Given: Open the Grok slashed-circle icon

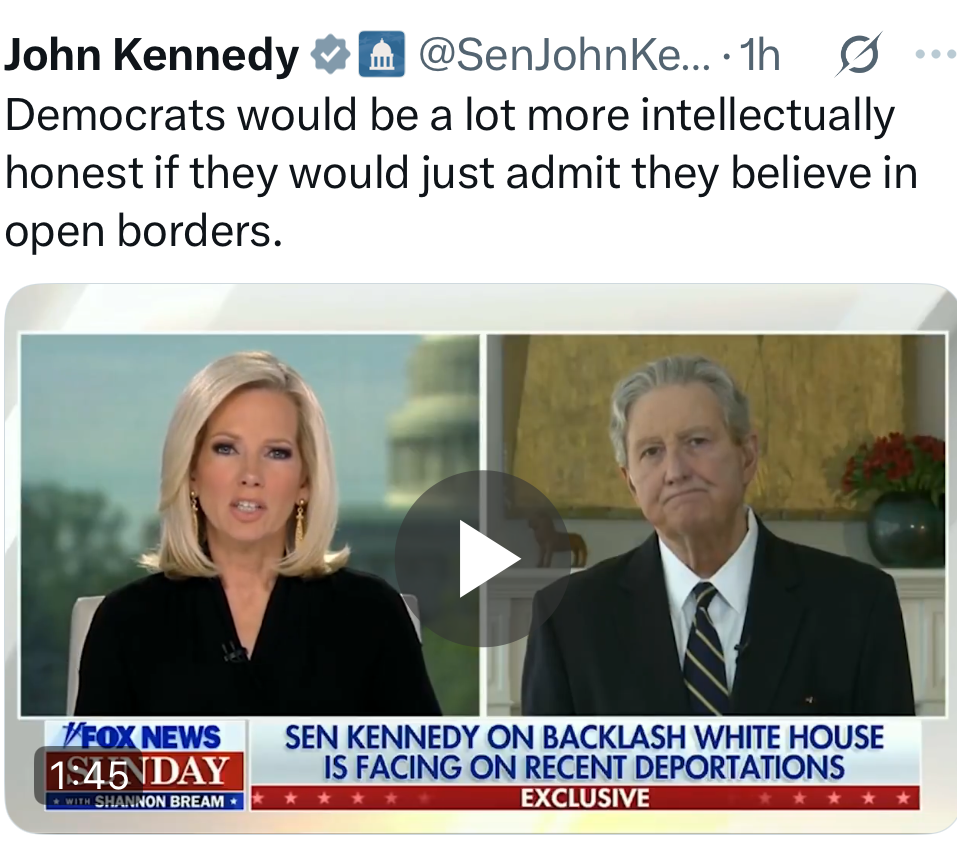Looking at the screenshot, I should [x=859, y=54].
